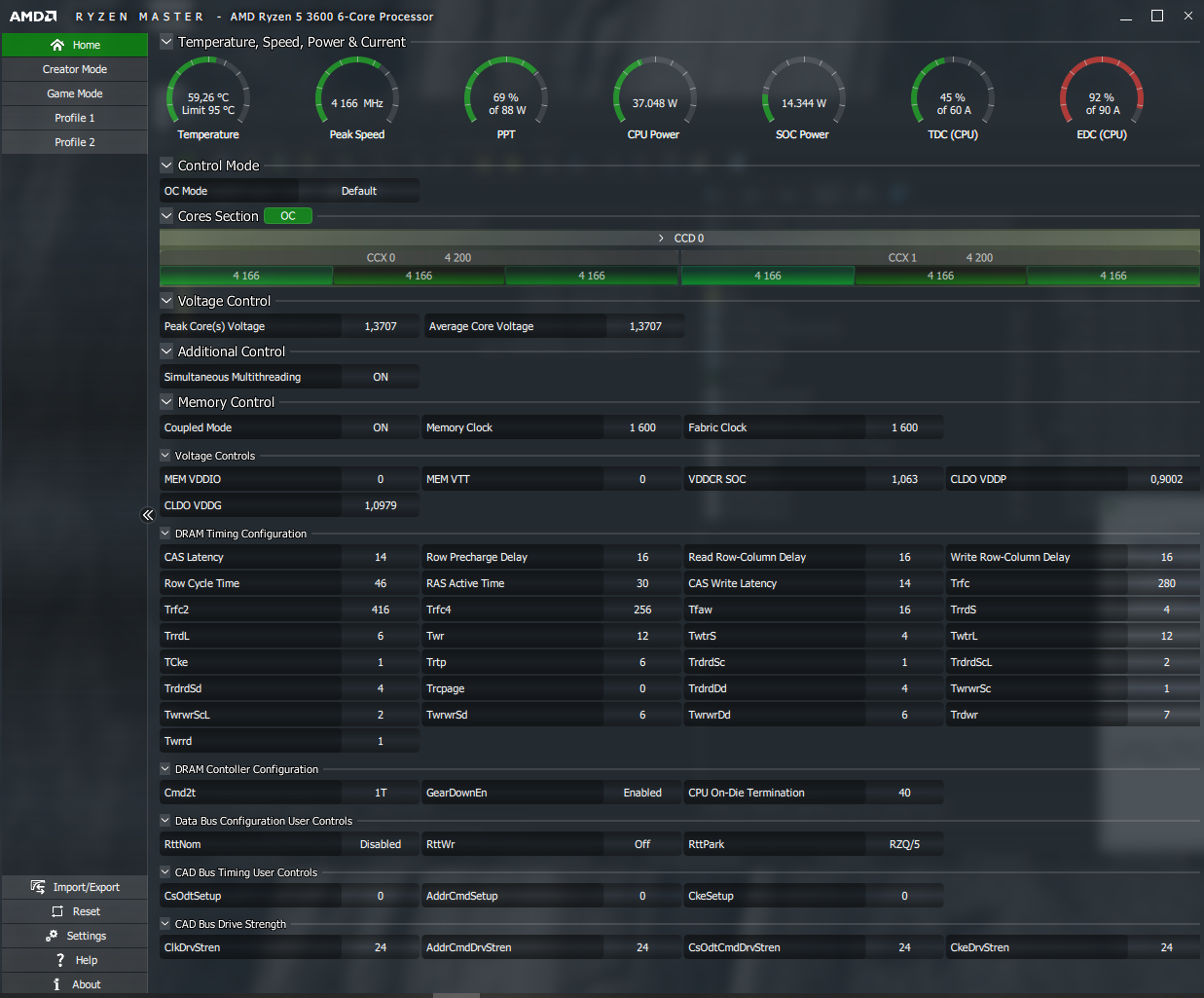Expand the CCD 0 chevron

pyautogui.click(x=662, y=239)
